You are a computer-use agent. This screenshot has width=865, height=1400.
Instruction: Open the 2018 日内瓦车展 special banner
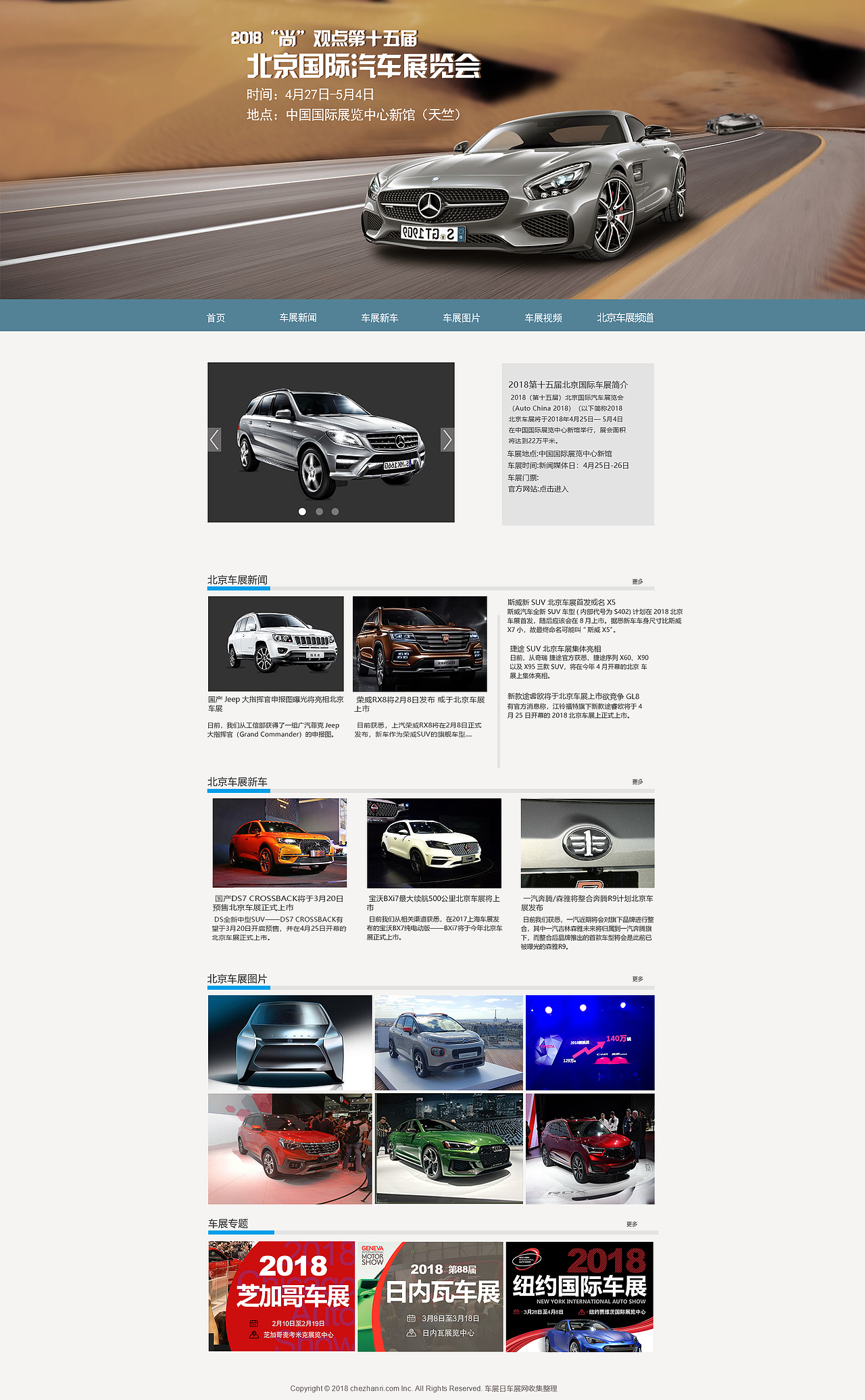[430, 1297]
